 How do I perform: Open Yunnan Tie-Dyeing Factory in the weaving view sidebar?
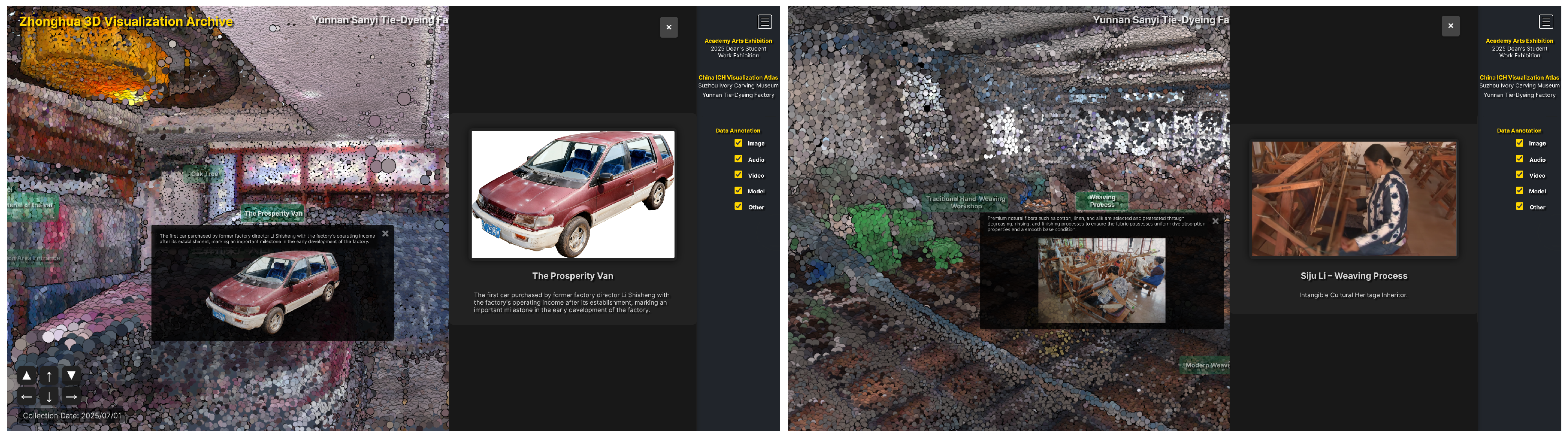(1519, 95)
